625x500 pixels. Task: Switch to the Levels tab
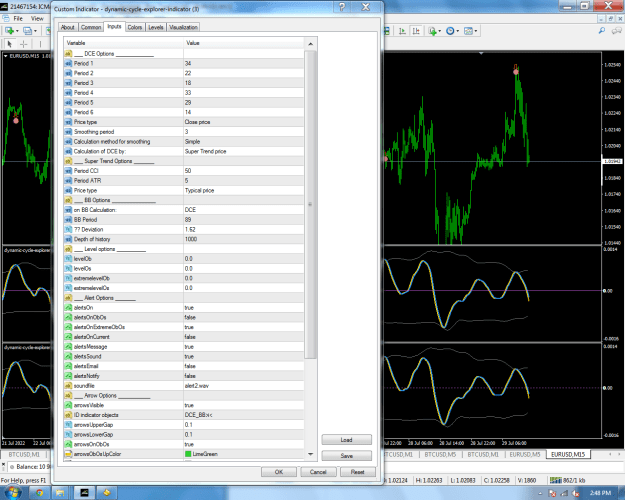point(156,27)
